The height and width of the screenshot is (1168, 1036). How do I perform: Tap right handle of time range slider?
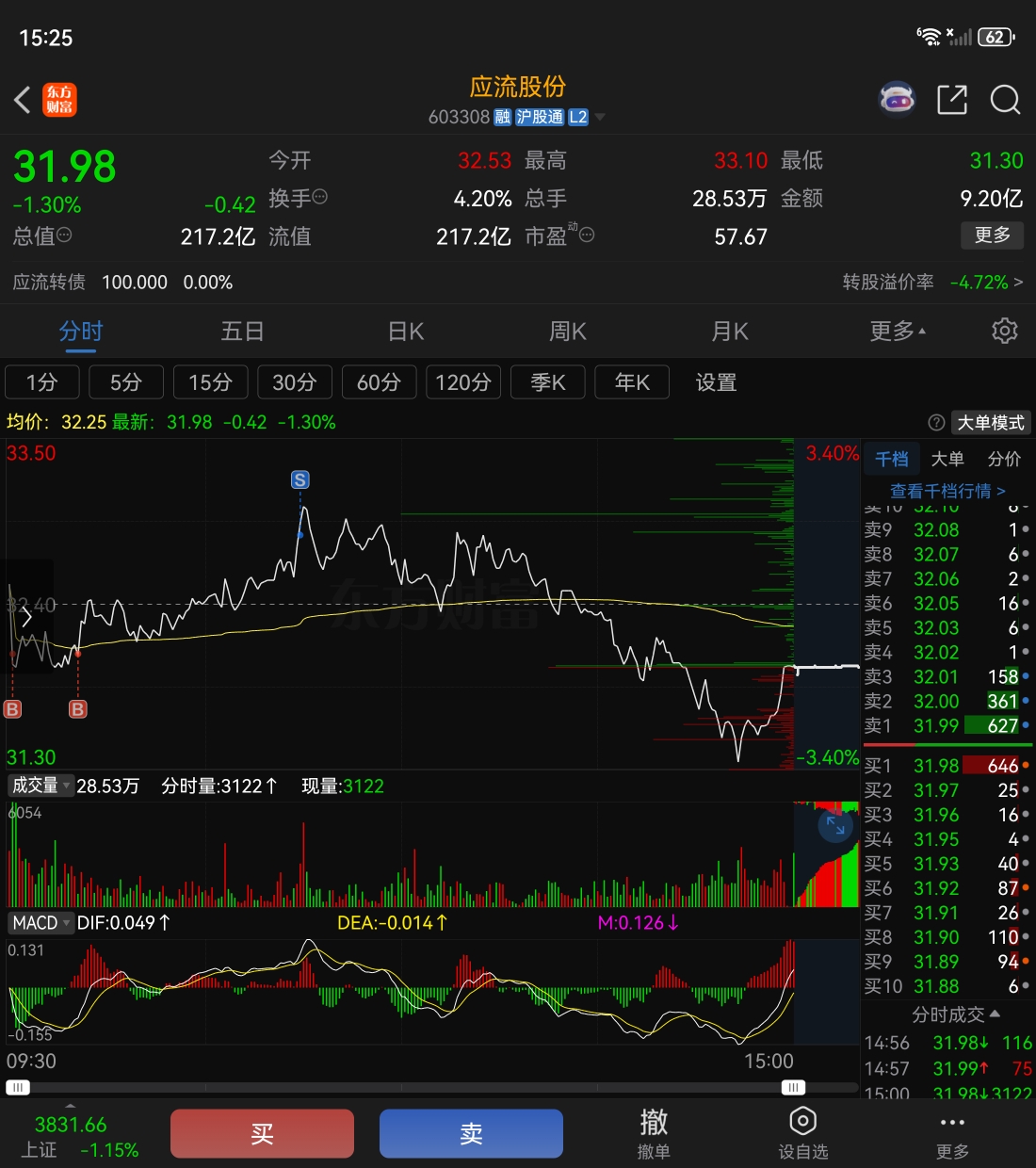point(794,1087)
